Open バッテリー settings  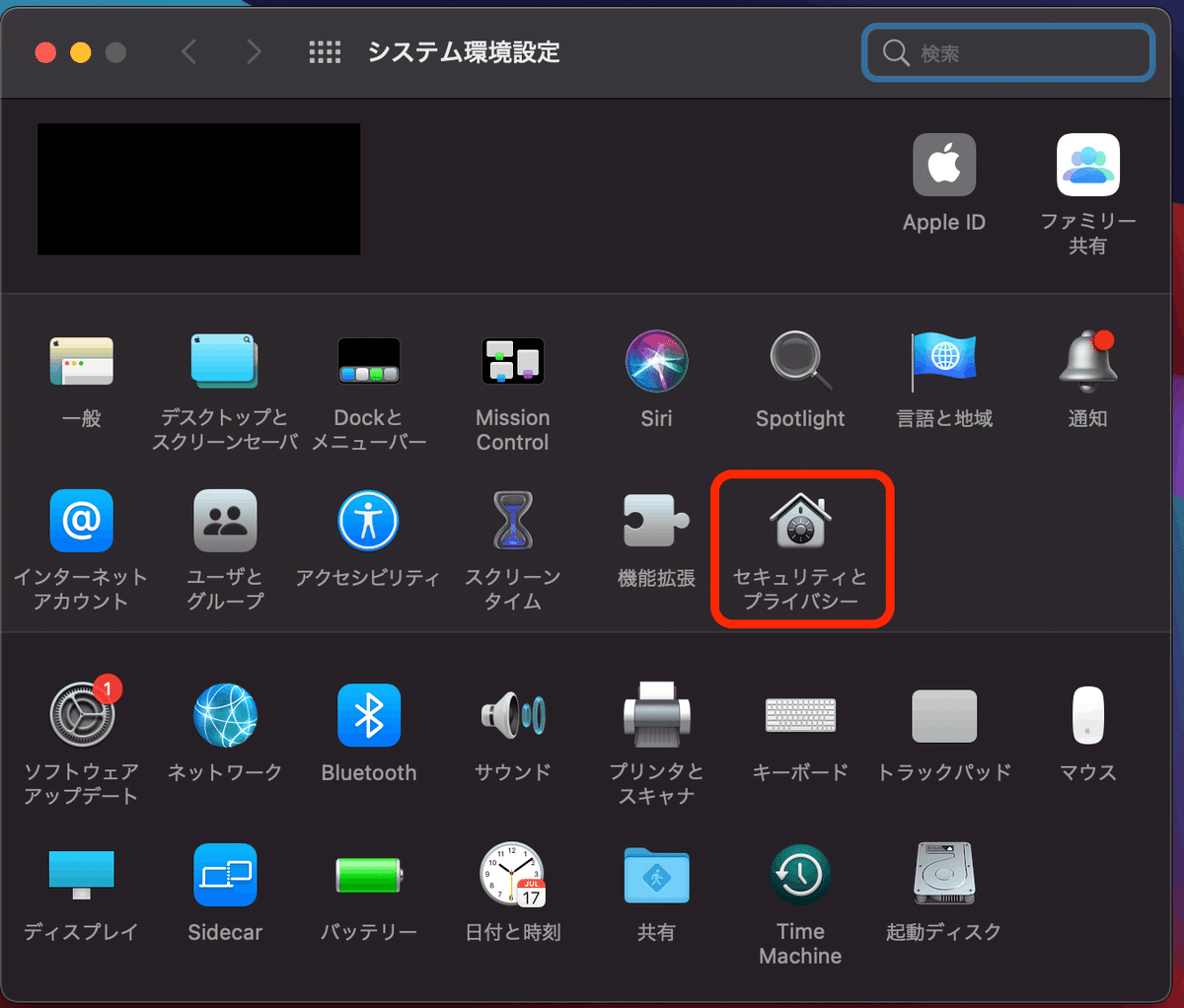369,875
